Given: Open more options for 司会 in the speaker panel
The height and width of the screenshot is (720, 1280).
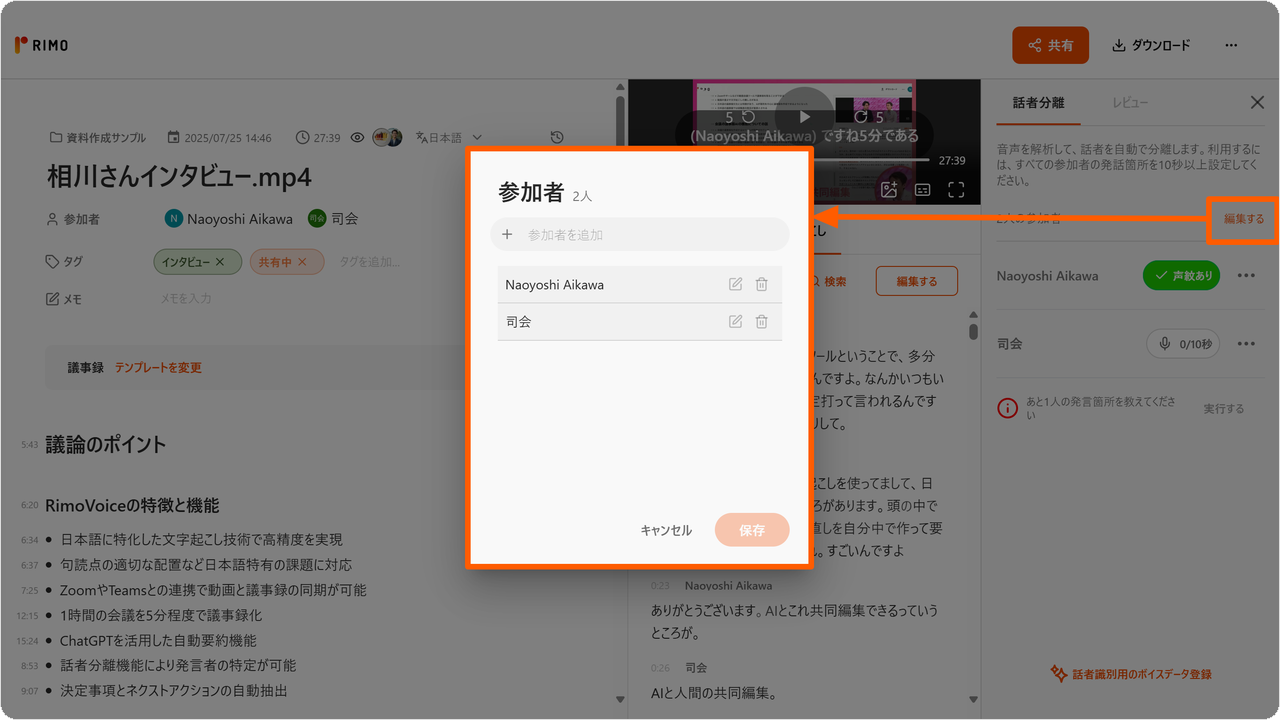Looking at the screenshot, I should (1246, 343).
